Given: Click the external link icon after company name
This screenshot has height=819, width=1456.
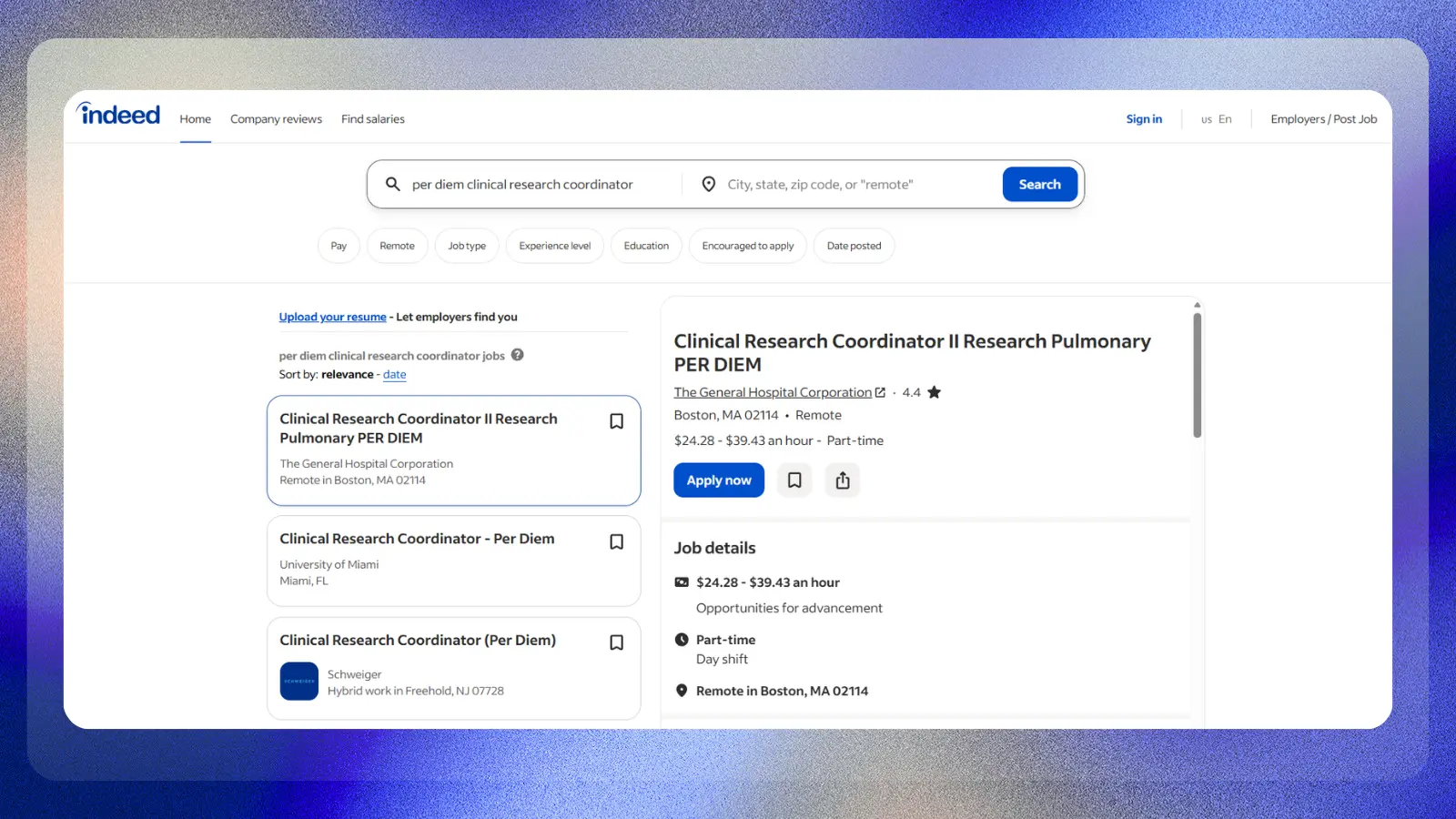Looking at the screenshot, I should 880,392.
